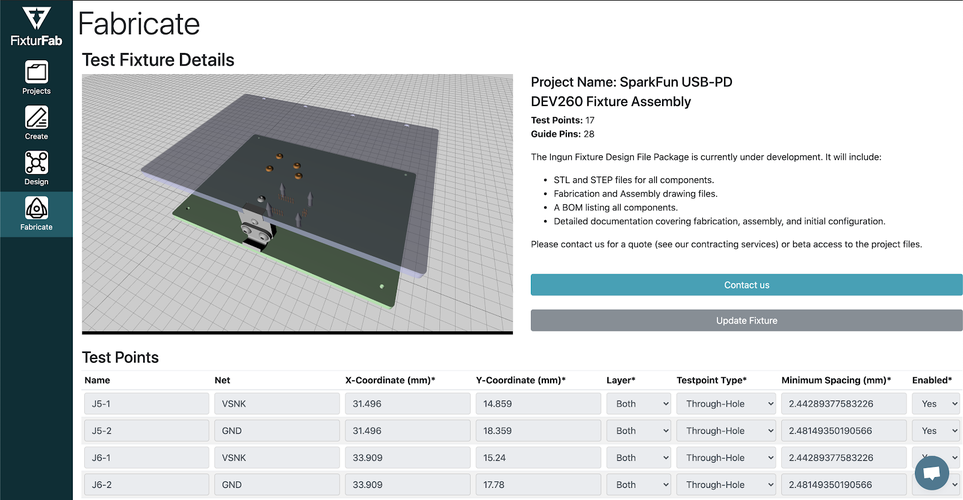The width and height of the screenshot is (963, 500).
Task: Click the Y-Coordinate (mm)* column header
Action: (x=521, y=380)
